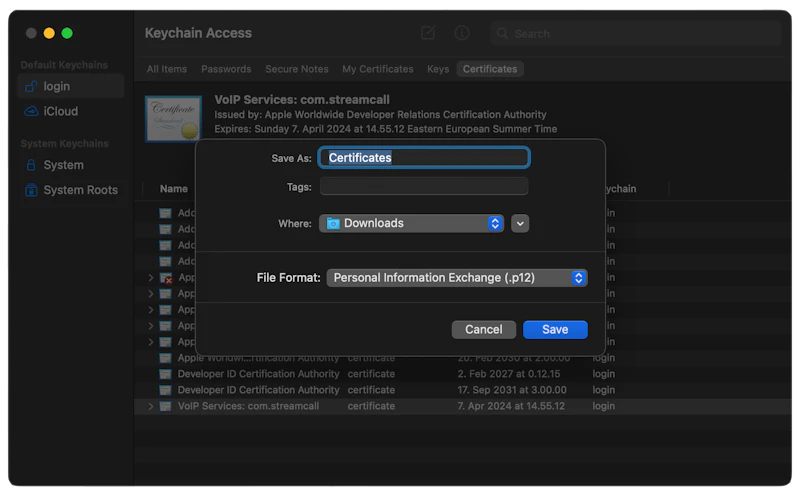Switch to the Keys tab
This screenshot has width=800, height=497.
tap(438, 69)
